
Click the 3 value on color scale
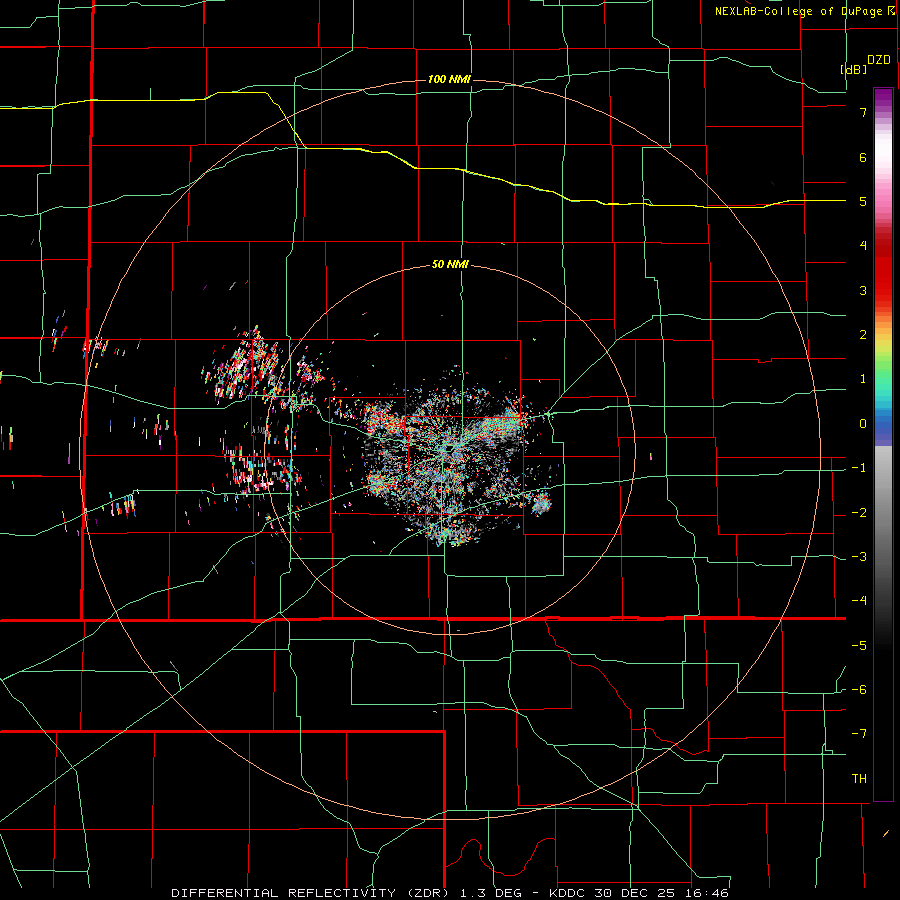pos(863,290)
